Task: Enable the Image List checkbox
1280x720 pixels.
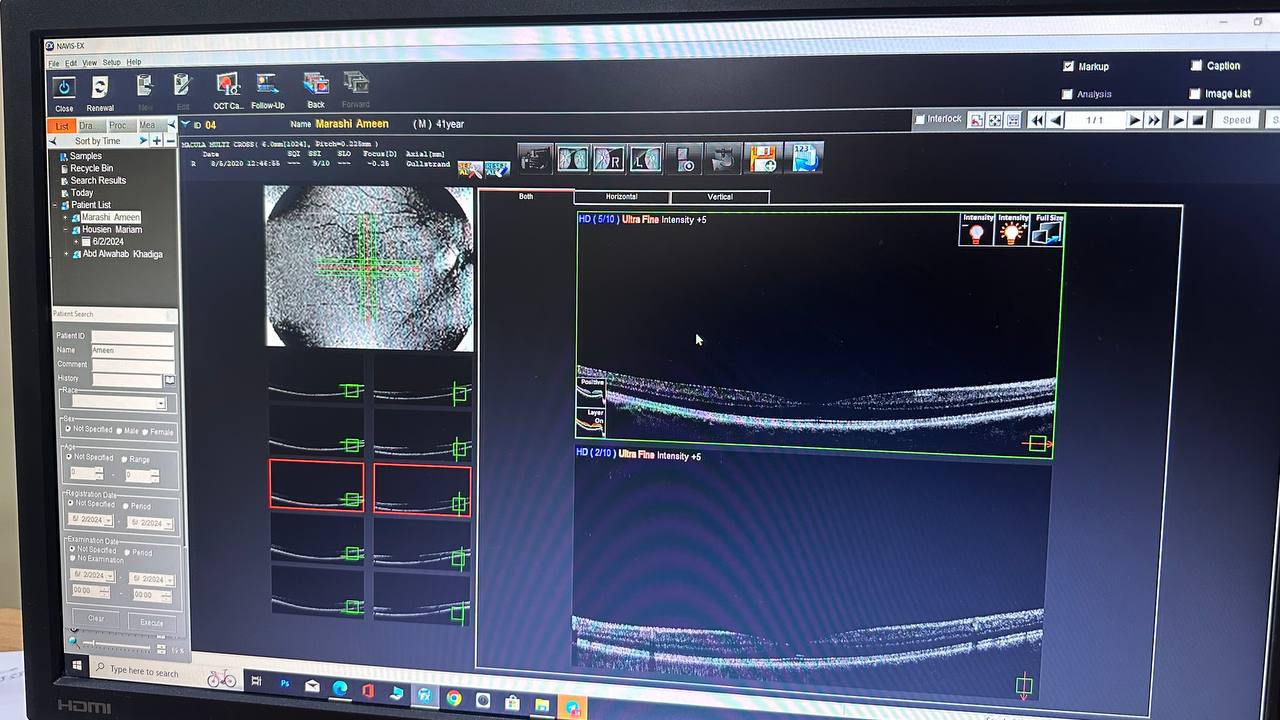Action: 1196,93
